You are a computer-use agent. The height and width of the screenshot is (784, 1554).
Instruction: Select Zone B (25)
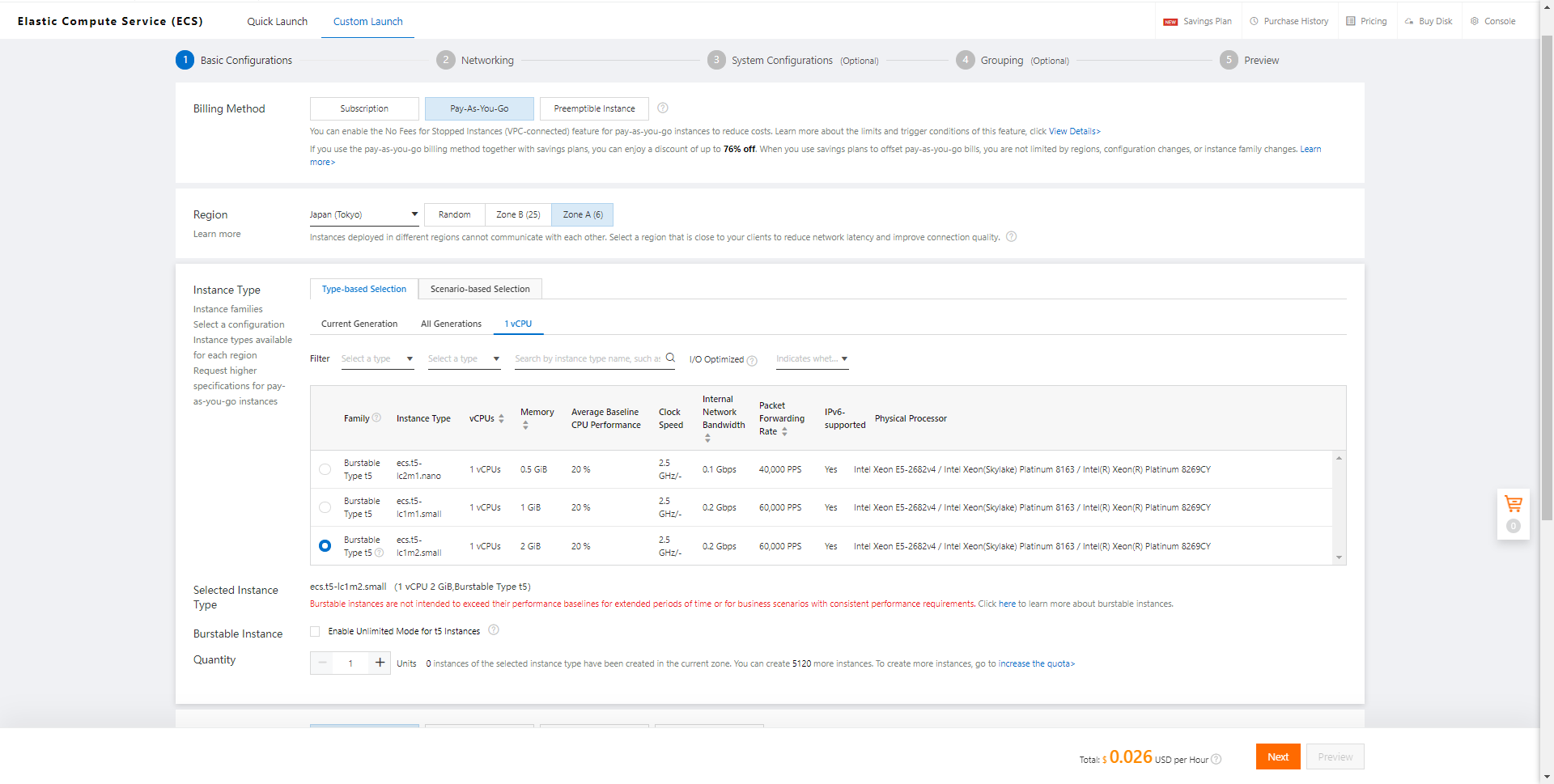(518, 214)
